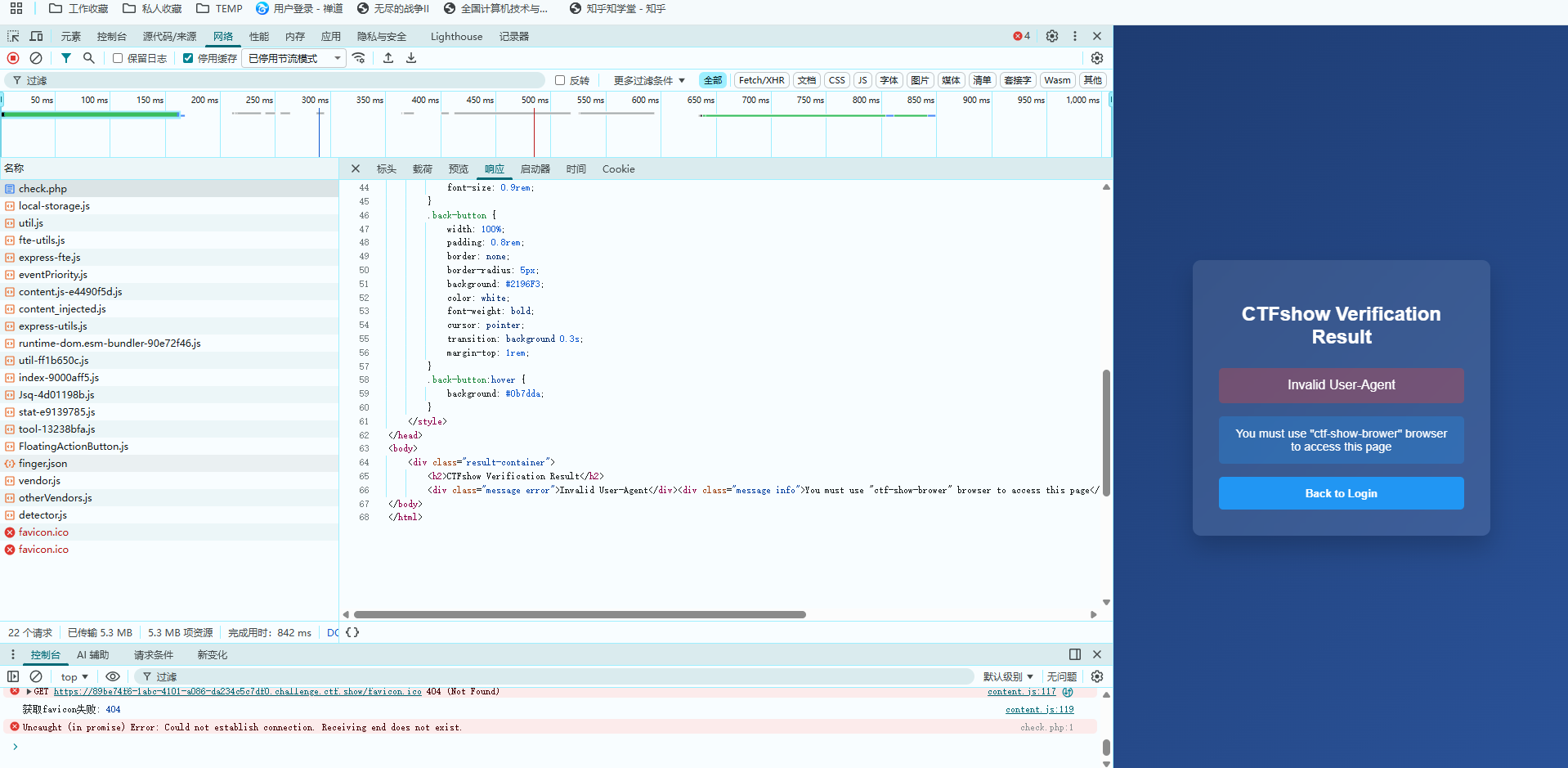The height and width of the screenshot is (768, 1568).
Task: Open console context top dropdown
Action: click(x=74, y=676)
